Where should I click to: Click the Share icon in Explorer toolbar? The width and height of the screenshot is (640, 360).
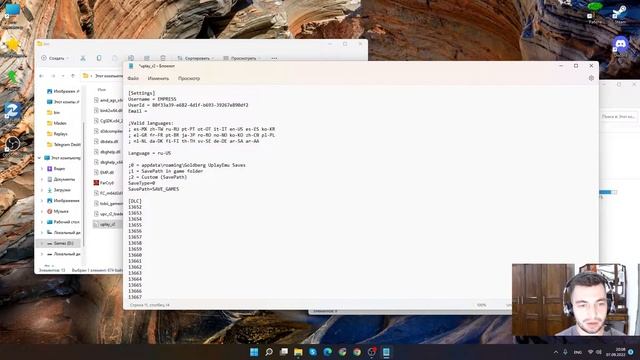[147, 58]
